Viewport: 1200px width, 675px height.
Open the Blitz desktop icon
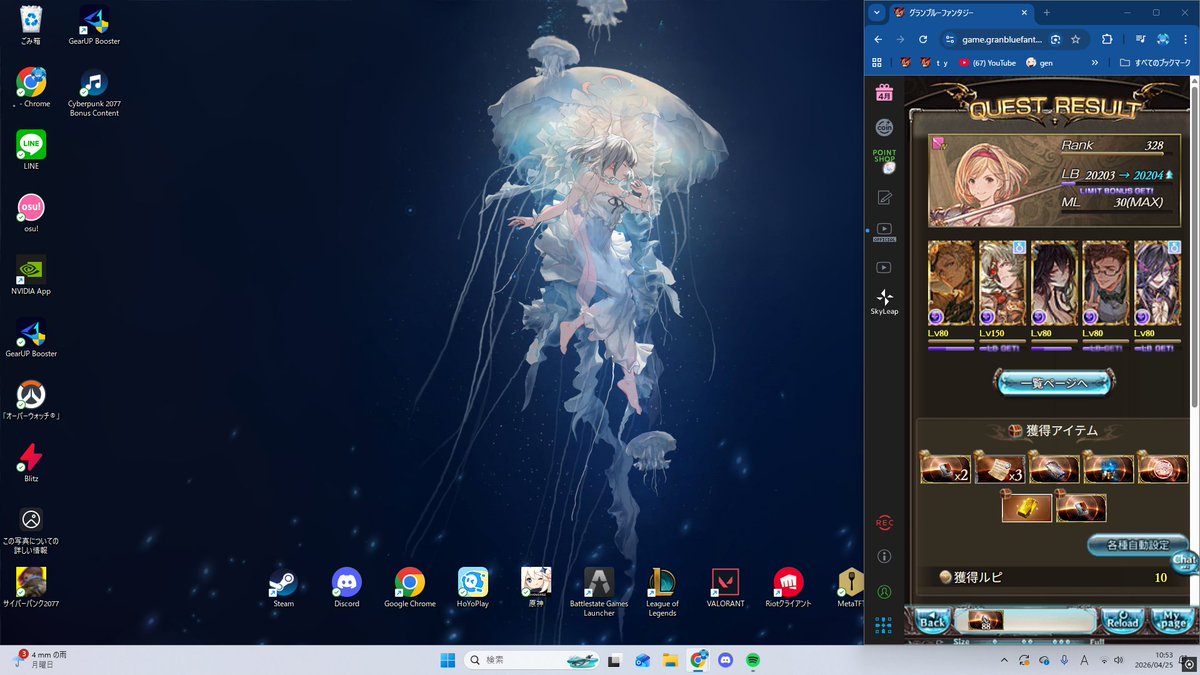(x=31, y=463)
